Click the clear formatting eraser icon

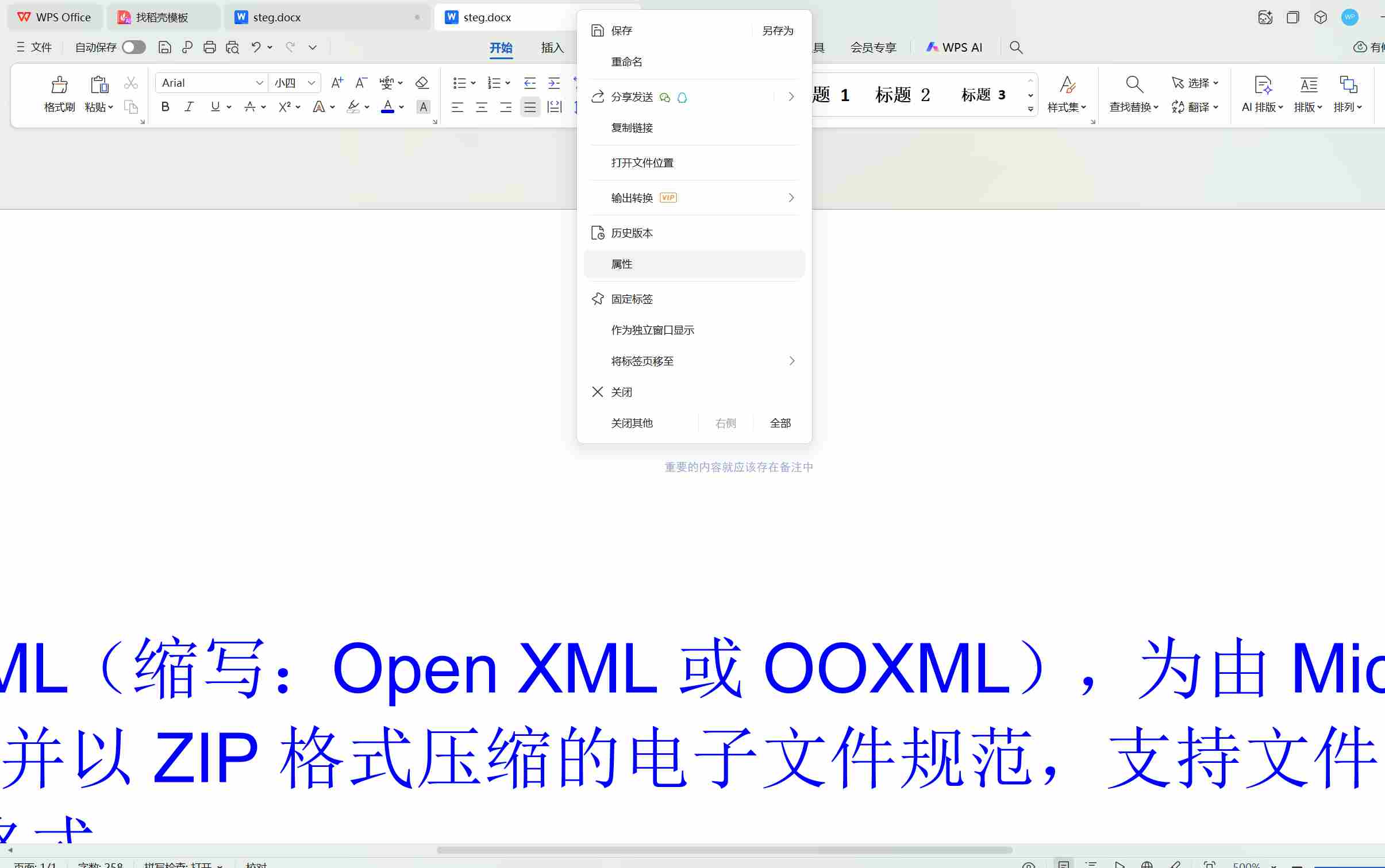pos(422,83)
